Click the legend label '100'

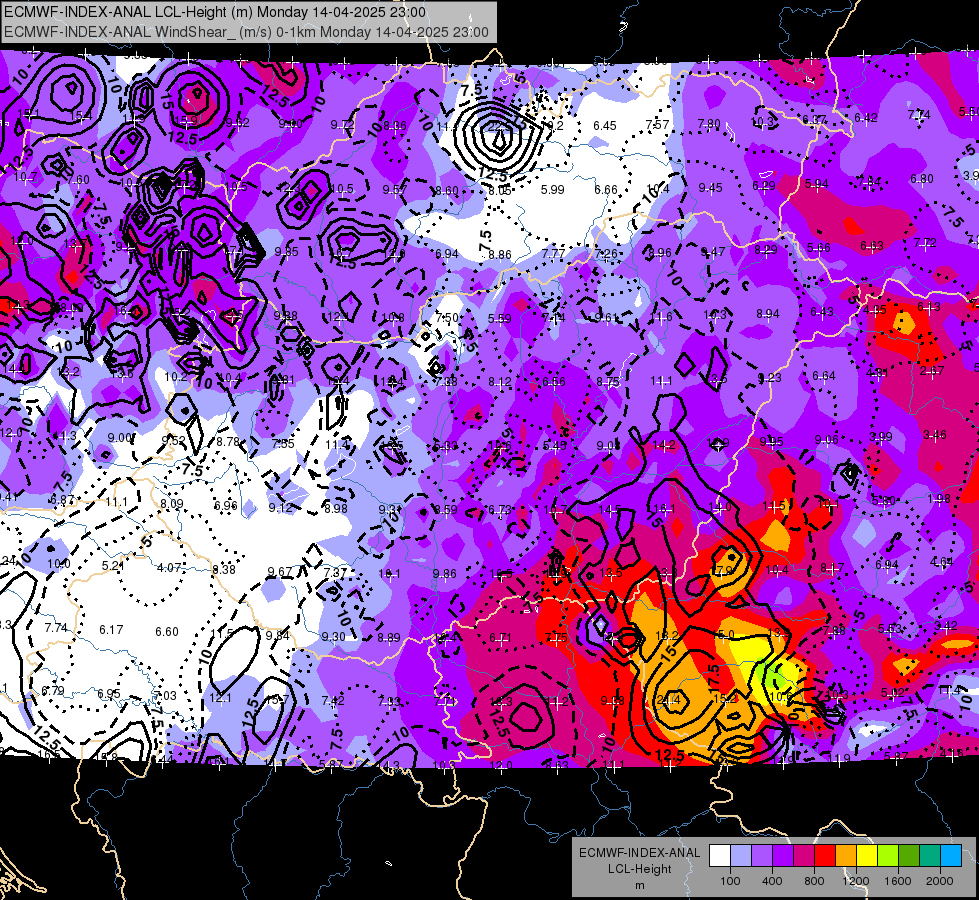730,881
